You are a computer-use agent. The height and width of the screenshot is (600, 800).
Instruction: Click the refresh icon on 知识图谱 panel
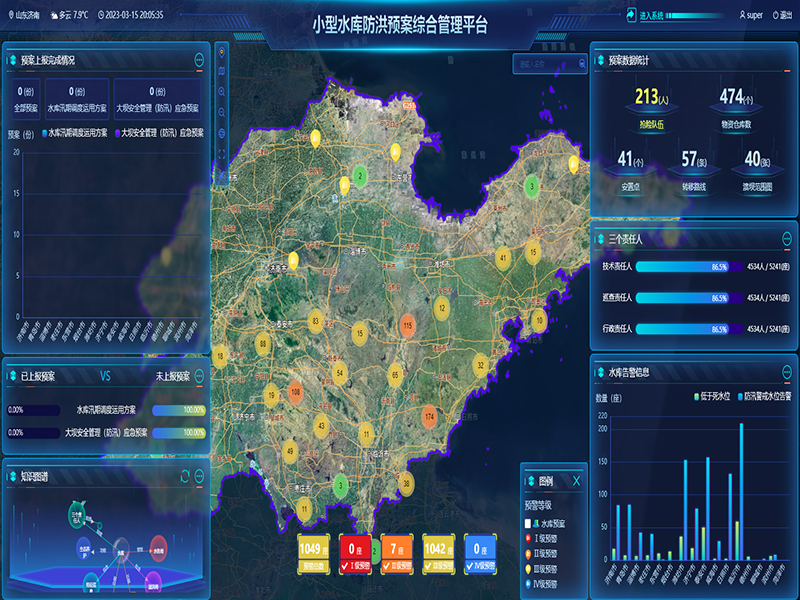point(185,474)
